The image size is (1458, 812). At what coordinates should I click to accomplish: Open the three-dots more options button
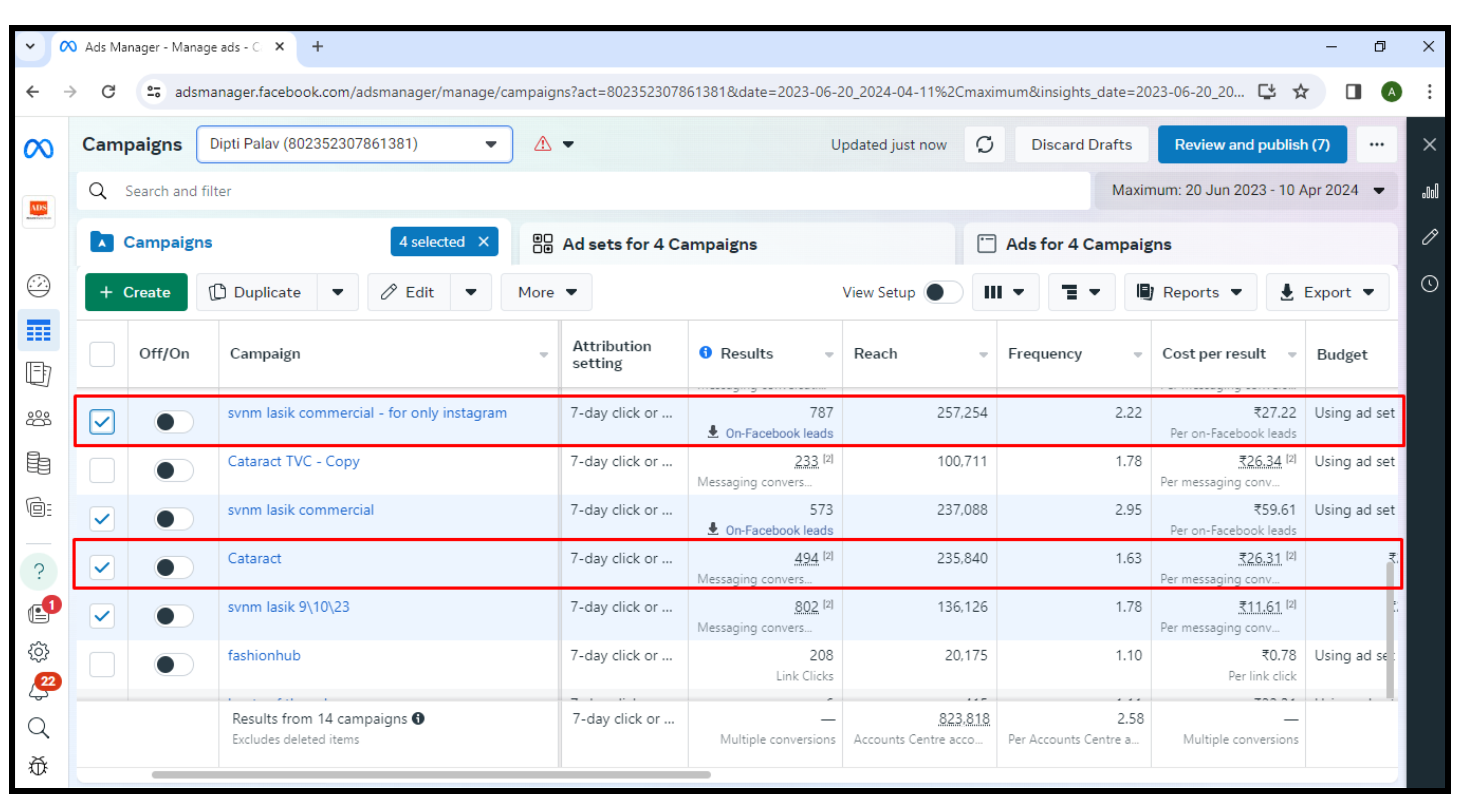click(1376, 144)
